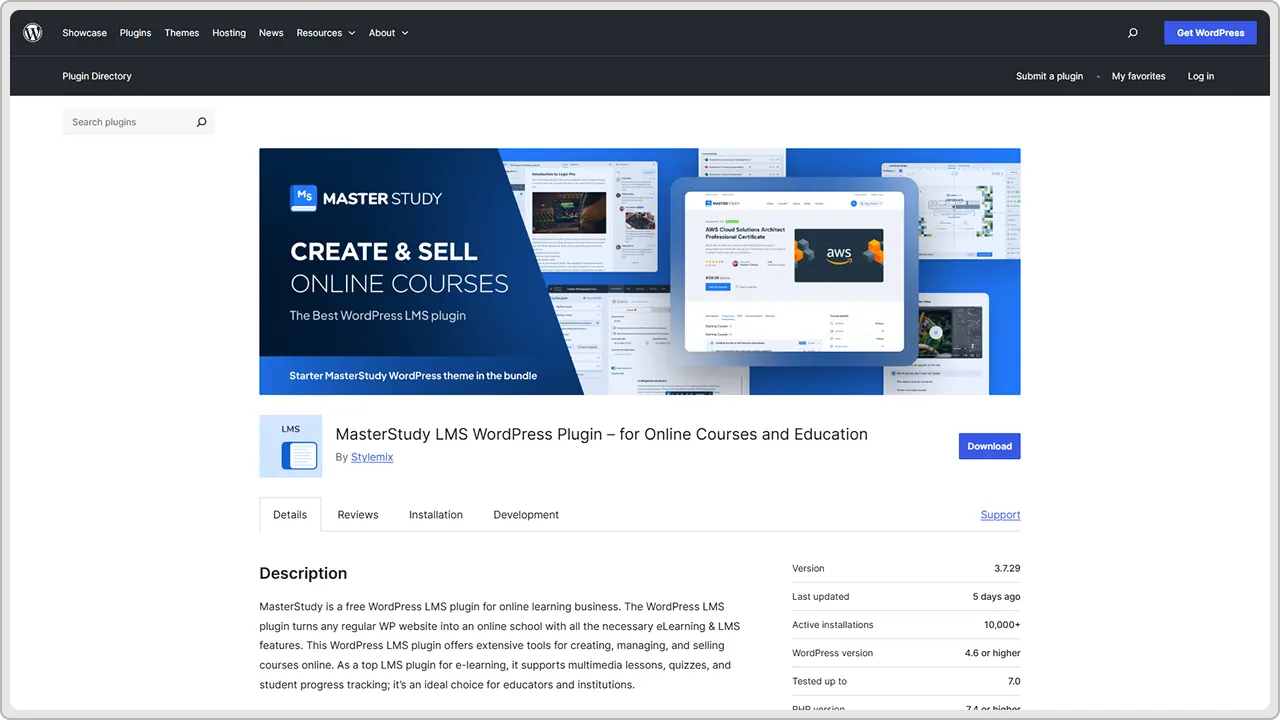Screen dimensions: 1280x720
Task: Open the Support link
Action: pos(1000,515)
